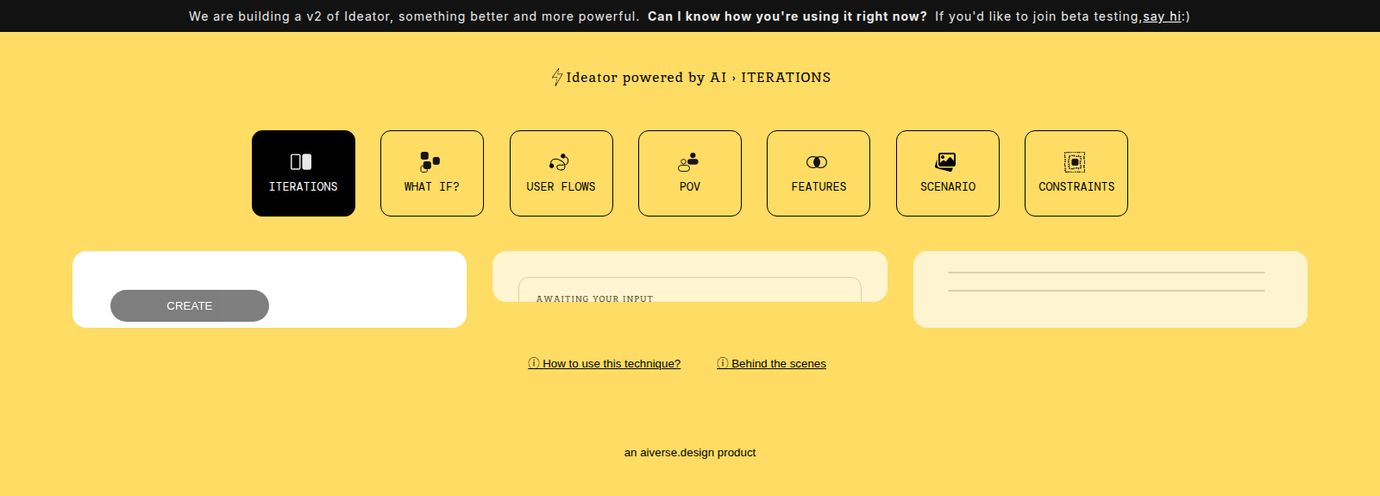
Task: Click info icon beside Behind the scenes
Action: pos(723,364)
